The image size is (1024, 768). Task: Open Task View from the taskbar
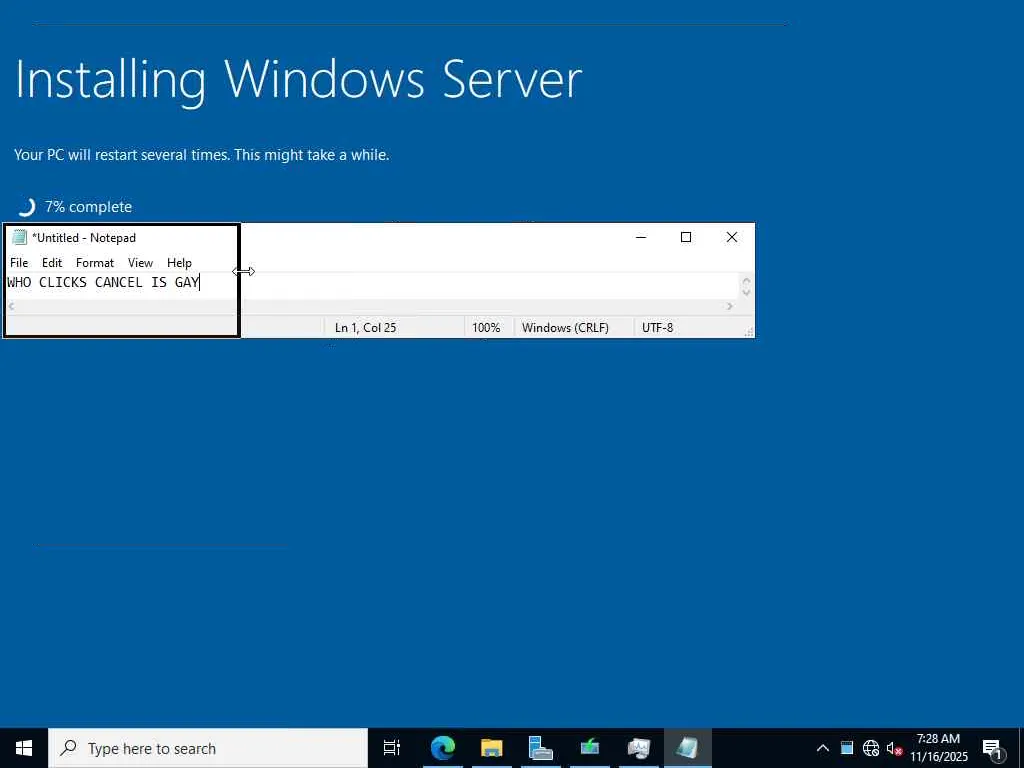pos(392,748)
